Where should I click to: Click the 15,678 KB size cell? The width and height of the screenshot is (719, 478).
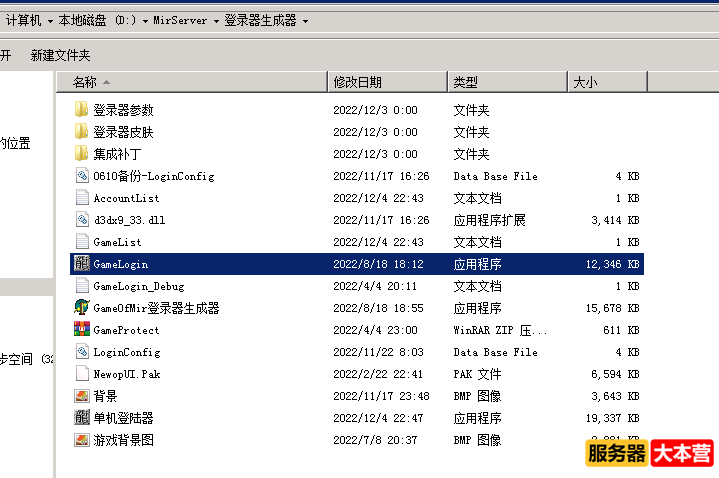pyautogui.click(x=613, y=308)
